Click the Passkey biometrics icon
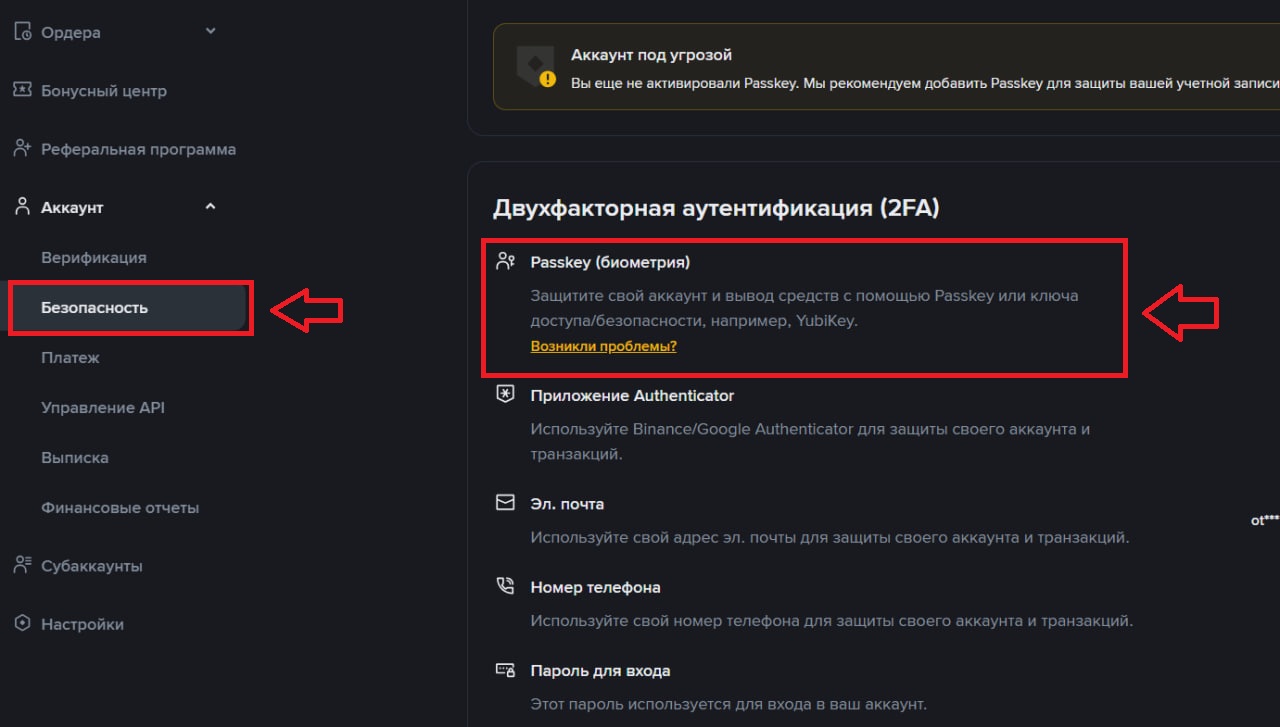Viewport: 1280px width, 727px height. [x=505, y=262]
